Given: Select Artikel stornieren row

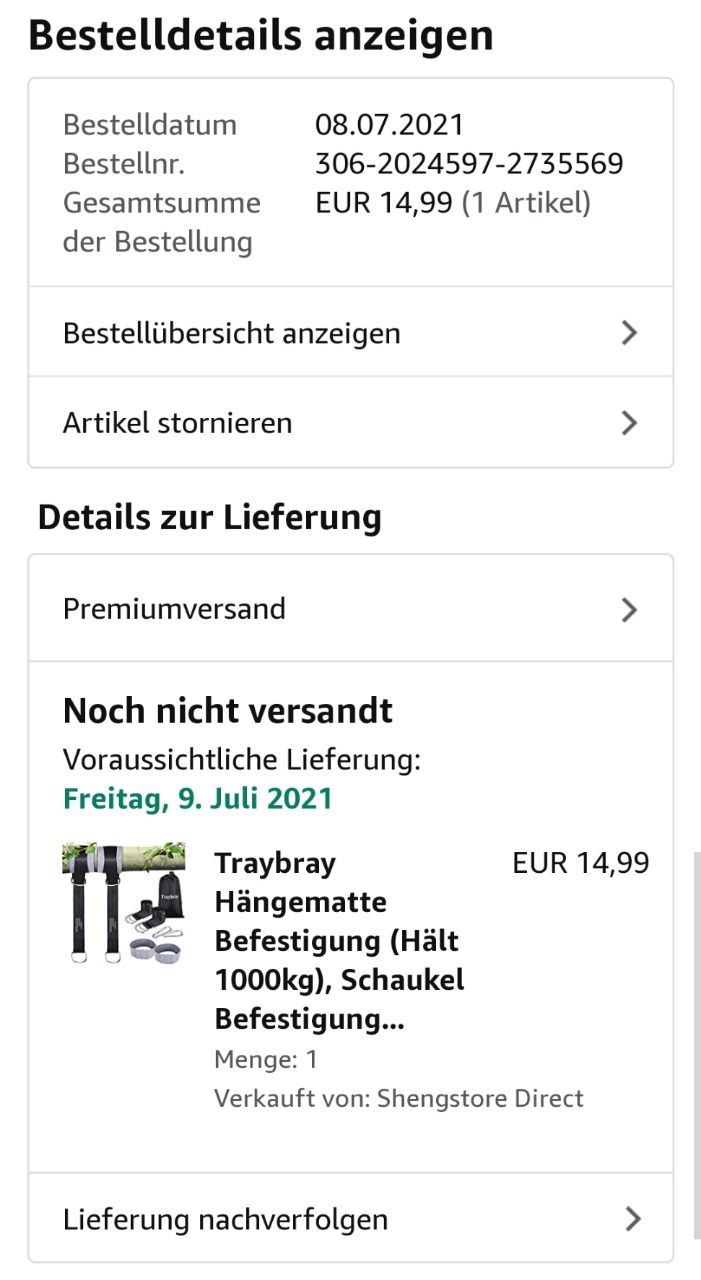Looking at the screenshot, I should (350, 422).
